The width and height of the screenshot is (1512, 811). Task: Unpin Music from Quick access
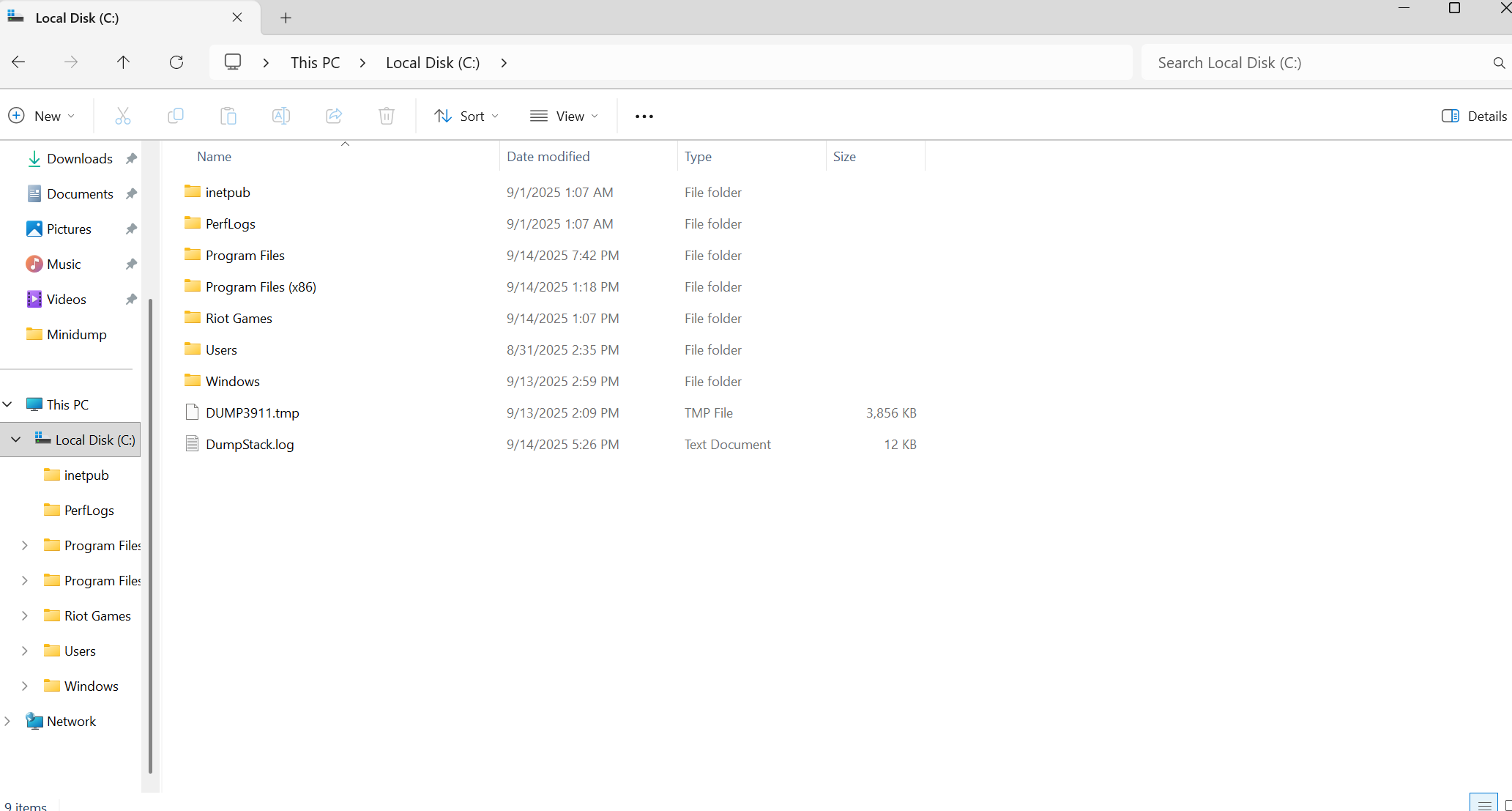[131, 264]
